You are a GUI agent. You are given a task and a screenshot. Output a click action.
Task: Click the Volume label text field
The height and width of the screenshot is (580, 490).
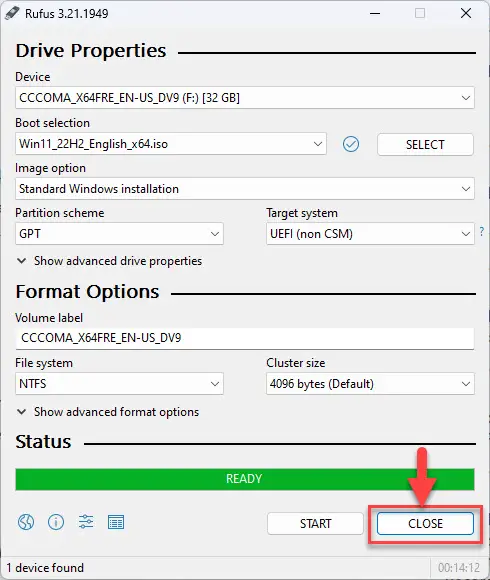pos(245,338)
